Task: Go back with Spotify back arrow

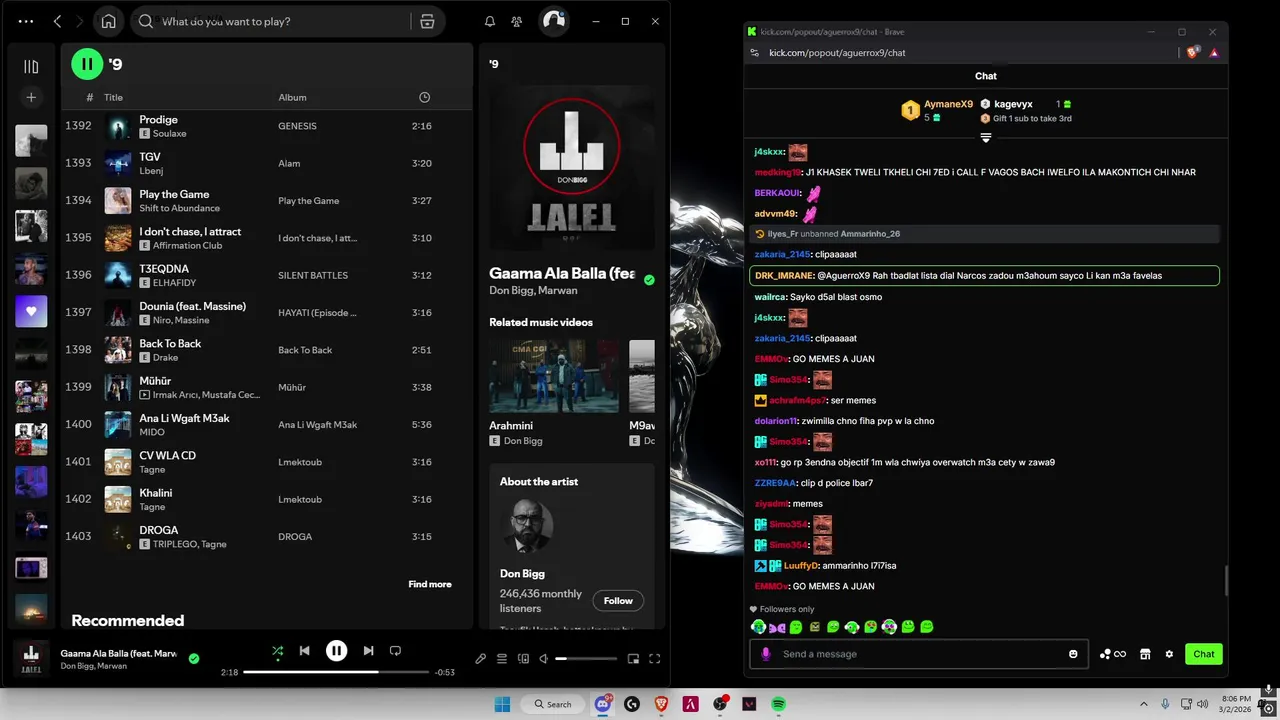Action: [x=57, y=21]
